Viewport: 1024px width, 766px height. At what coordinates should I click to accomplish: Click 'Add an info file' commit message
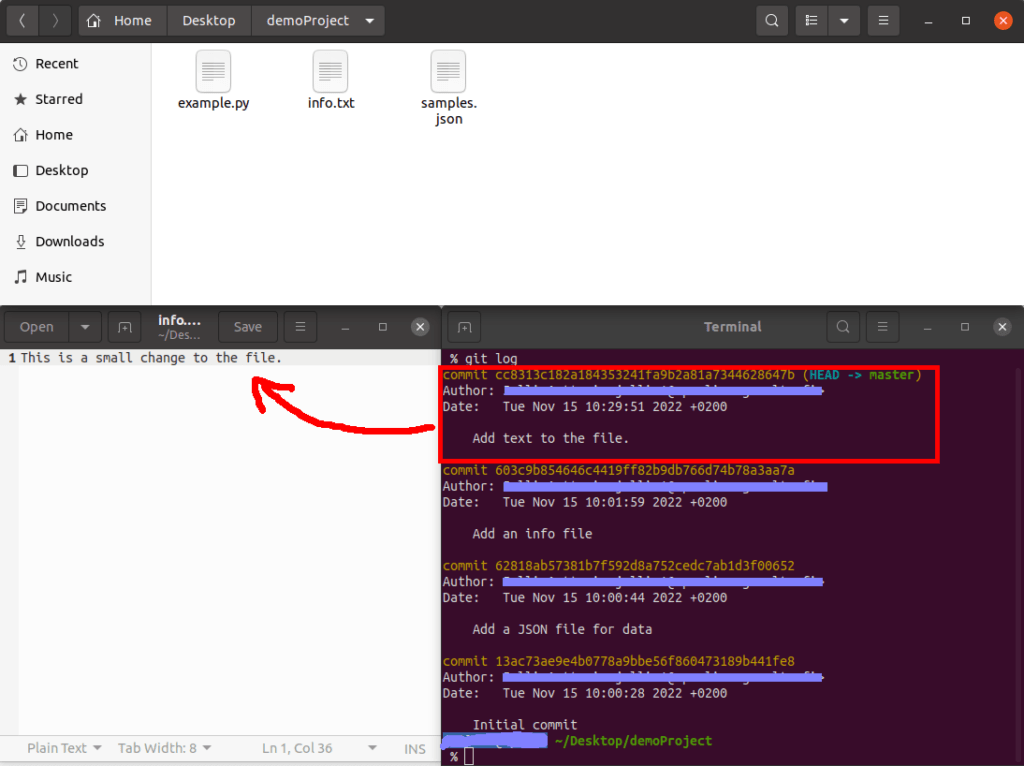(x=532, y=534)
